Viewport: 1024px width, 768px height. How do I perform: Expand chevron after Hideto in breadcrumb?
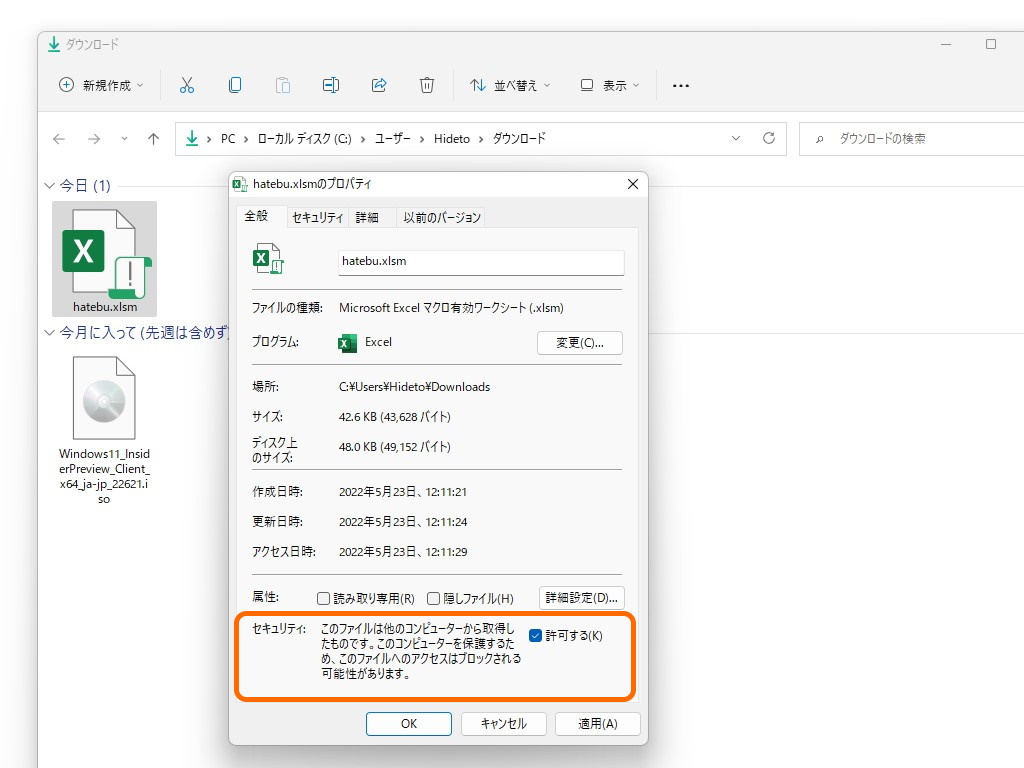[481, 139]
